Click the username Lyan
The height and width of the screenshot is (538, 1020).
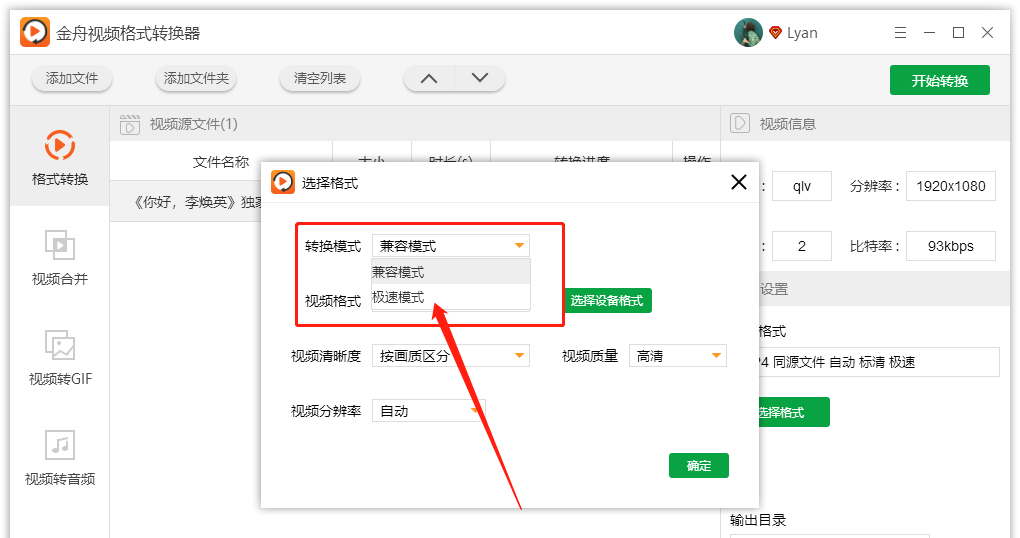point(802,33)
